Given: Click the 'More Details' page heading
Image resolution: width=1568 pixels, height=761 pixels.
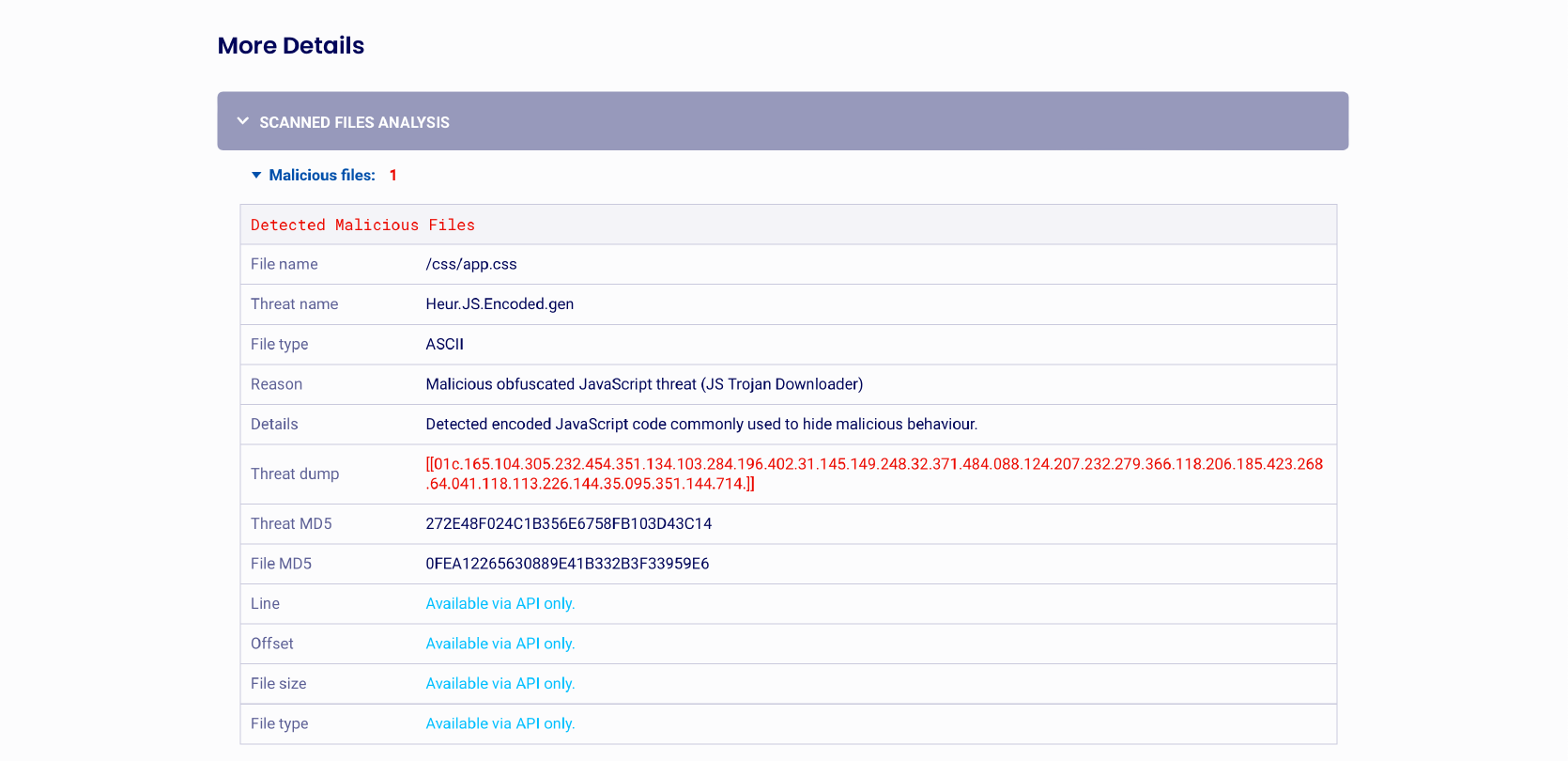Looking at the screenshot, I should [291, 45].
